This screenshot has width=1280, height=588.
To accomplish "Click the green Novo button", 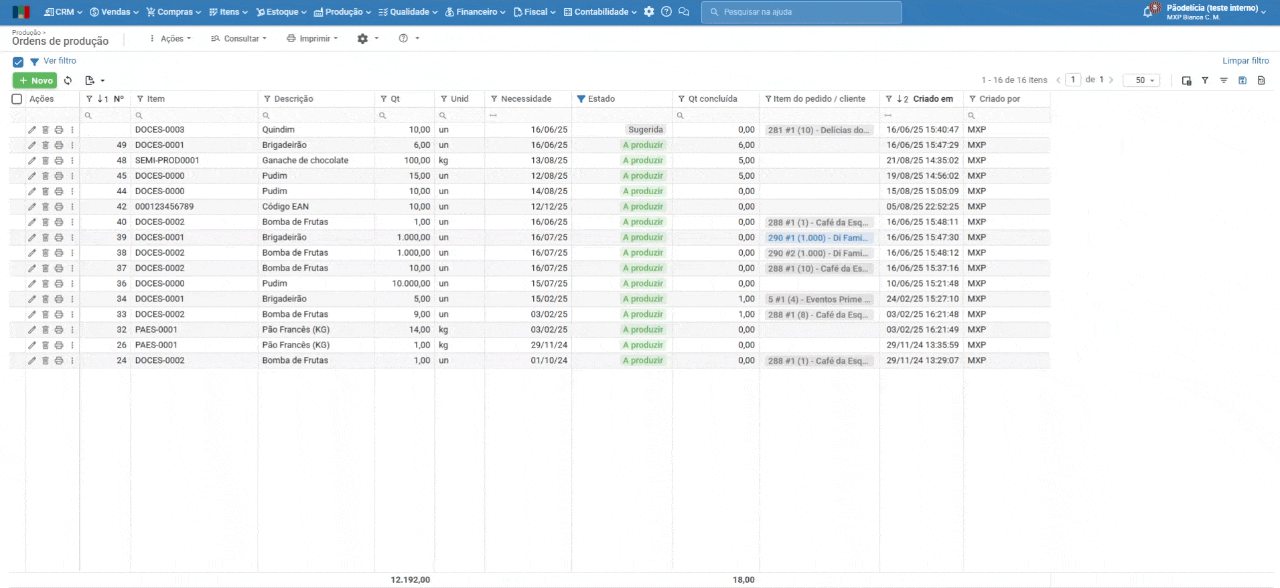I will (35, 80).
